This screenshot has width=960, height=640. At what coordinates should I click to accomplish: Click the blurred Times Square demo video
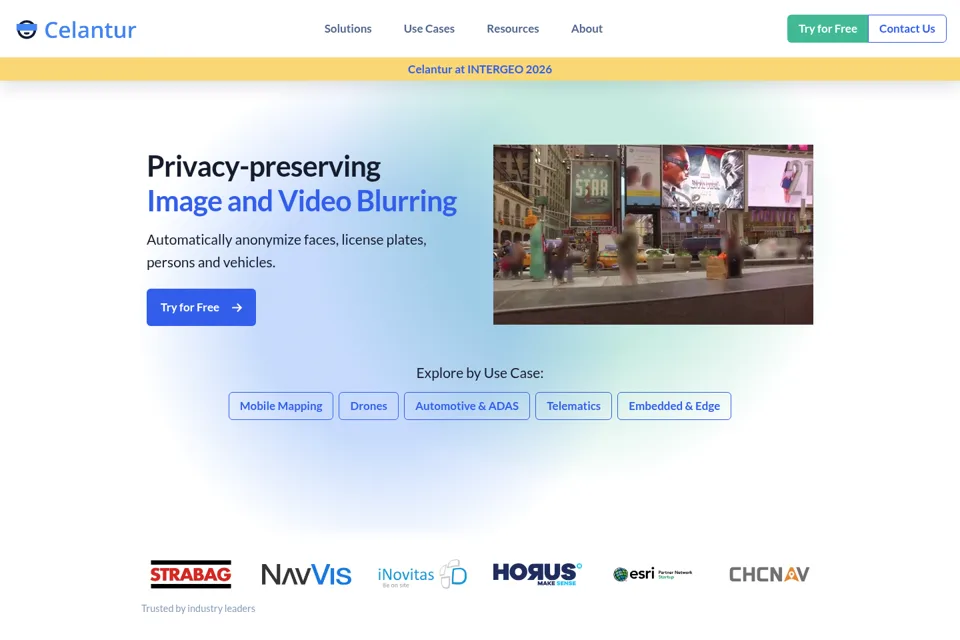tap(653, 235)
